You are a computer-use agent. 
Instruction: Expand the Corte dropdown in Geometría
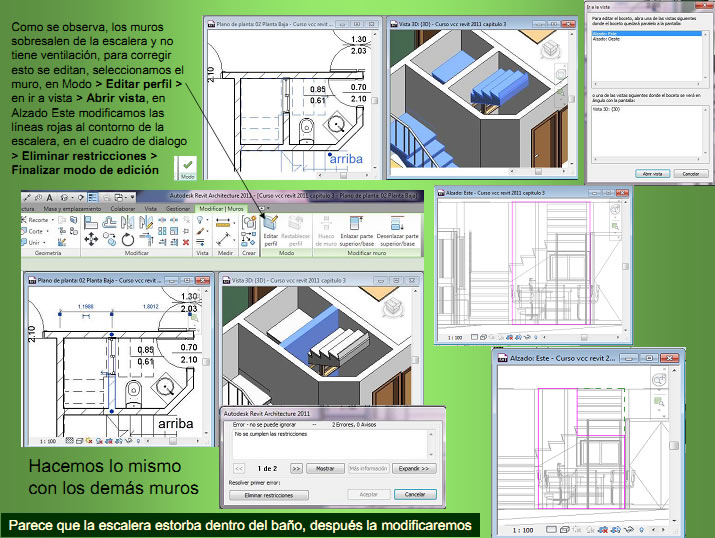pos(38,230)
